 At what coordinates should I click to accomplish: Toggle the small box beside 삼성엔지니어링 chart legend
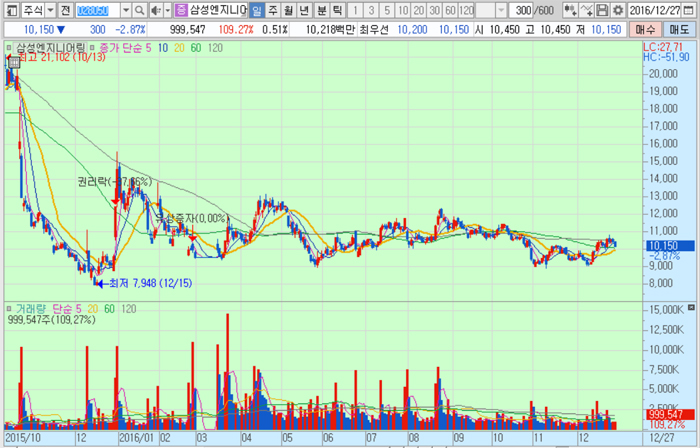click(10, 47)
